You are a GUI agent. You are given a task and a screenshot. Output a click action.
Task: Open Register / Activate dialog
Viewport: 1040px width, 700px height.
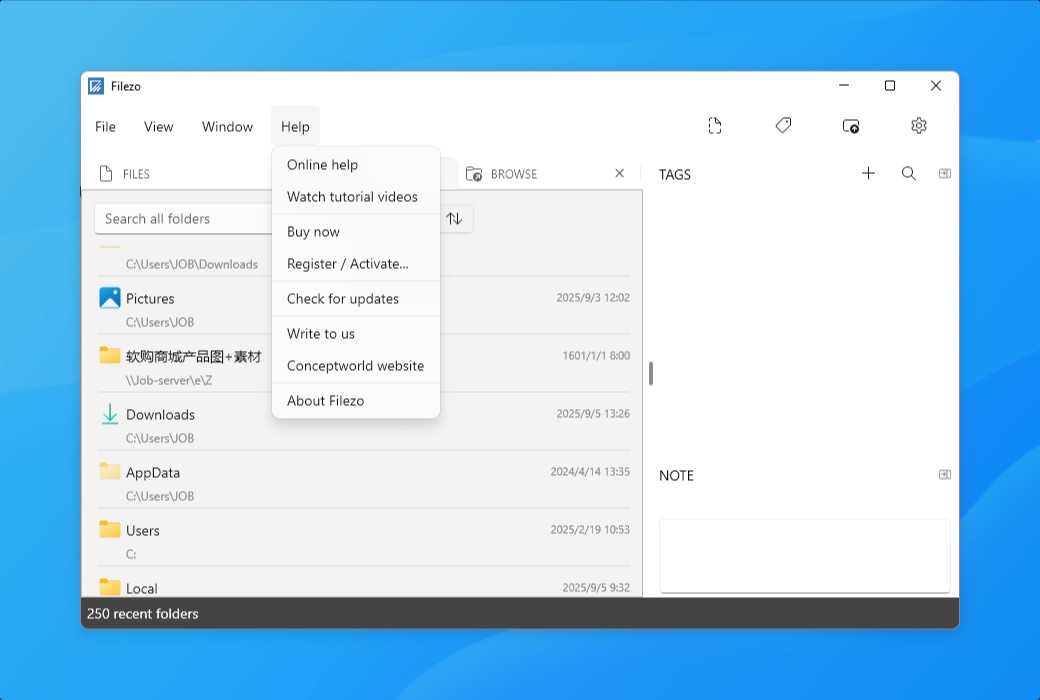pos(356,263)
